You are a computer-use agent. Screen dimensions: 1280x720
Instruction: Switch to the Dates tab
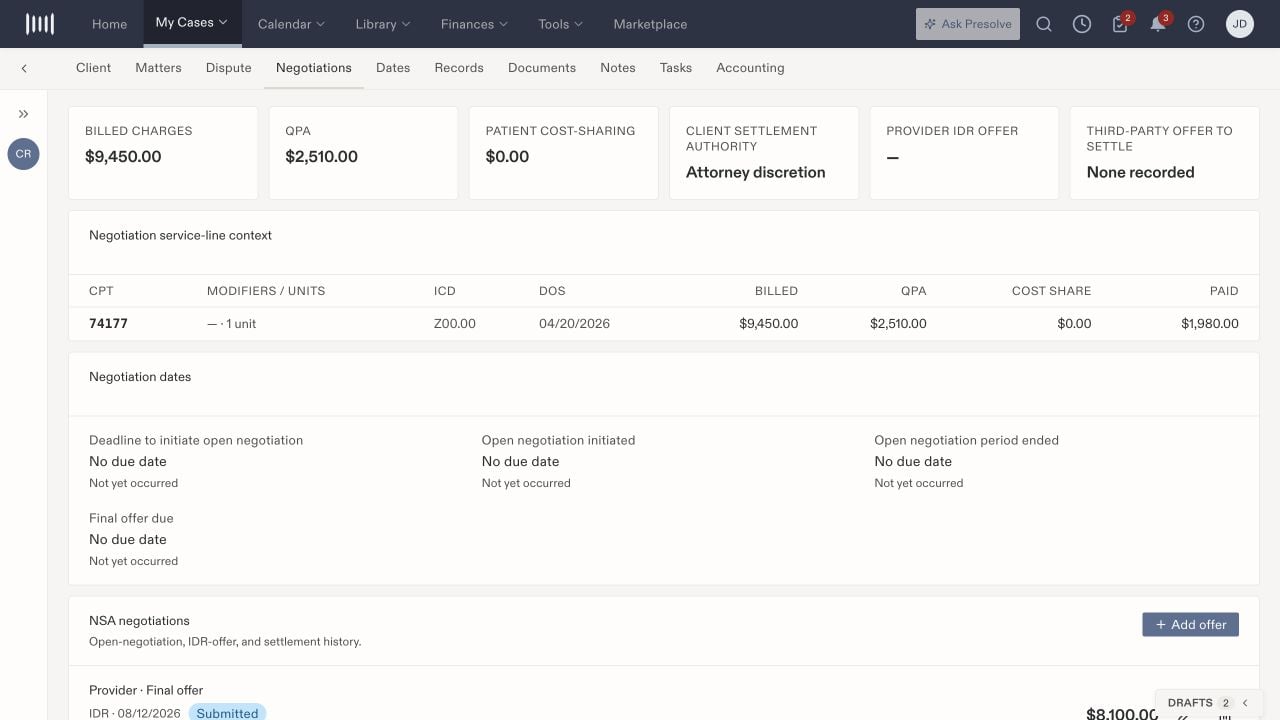393,68
